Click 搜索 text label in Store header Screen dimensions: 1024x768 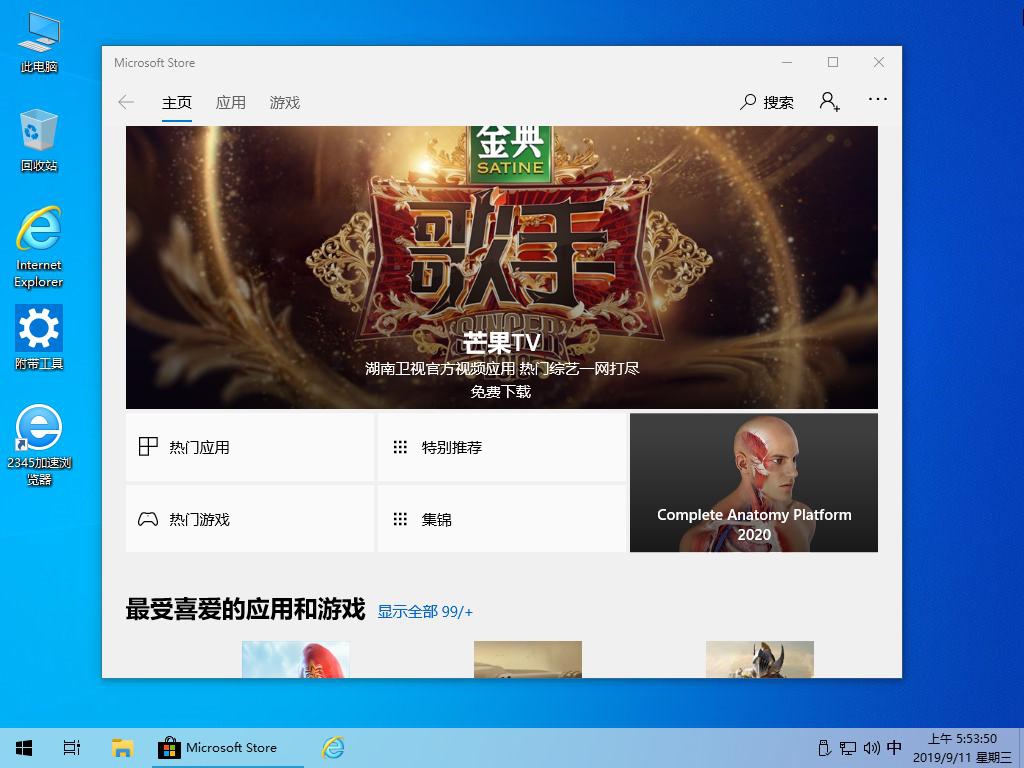[778, 103]
